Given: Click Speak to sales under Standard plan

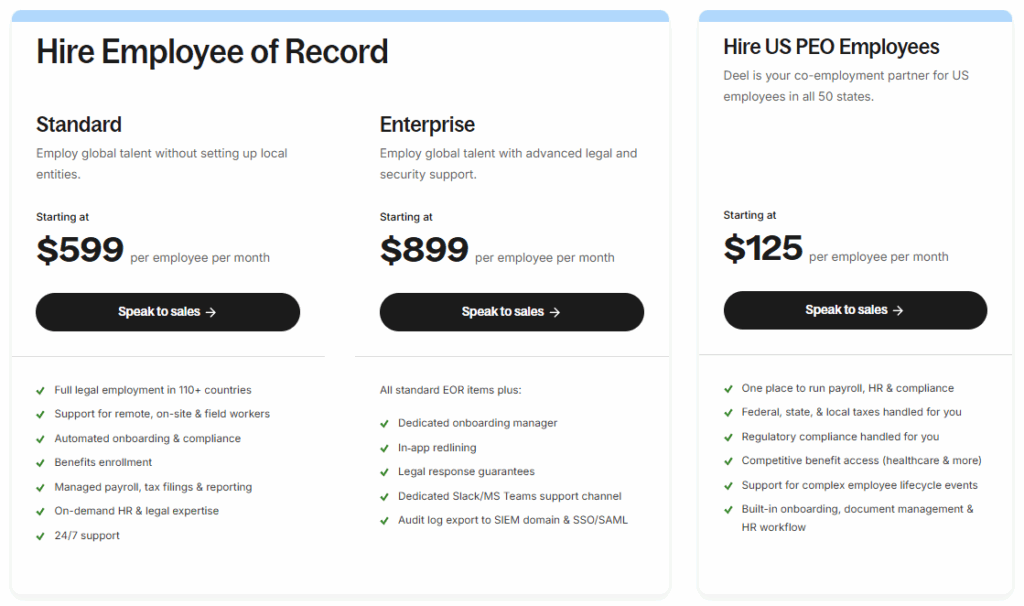Looking at the screenshot, I should (x=167, y=312).
